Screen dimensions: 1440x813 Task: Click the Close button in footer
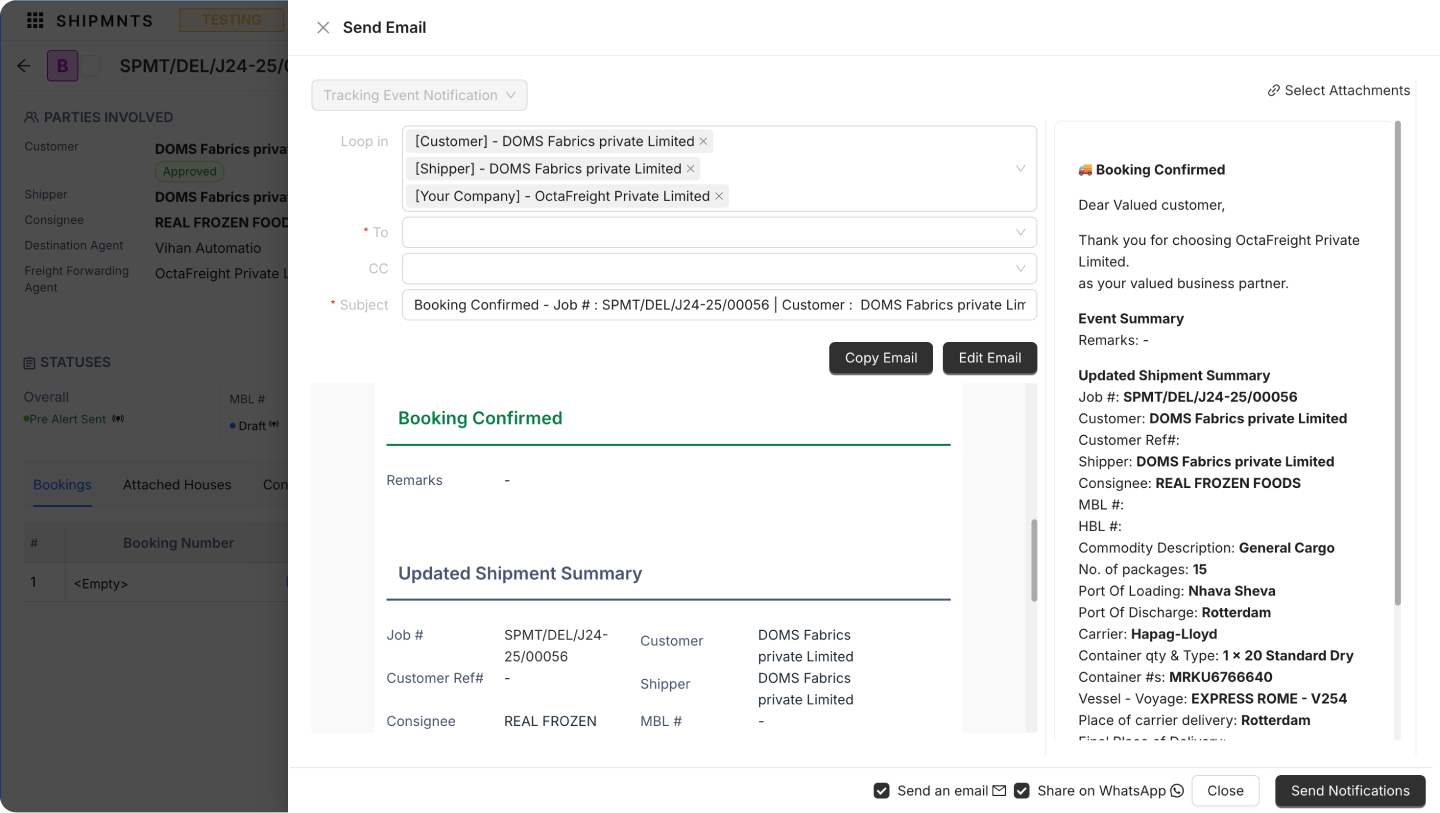pos(1225,791)
